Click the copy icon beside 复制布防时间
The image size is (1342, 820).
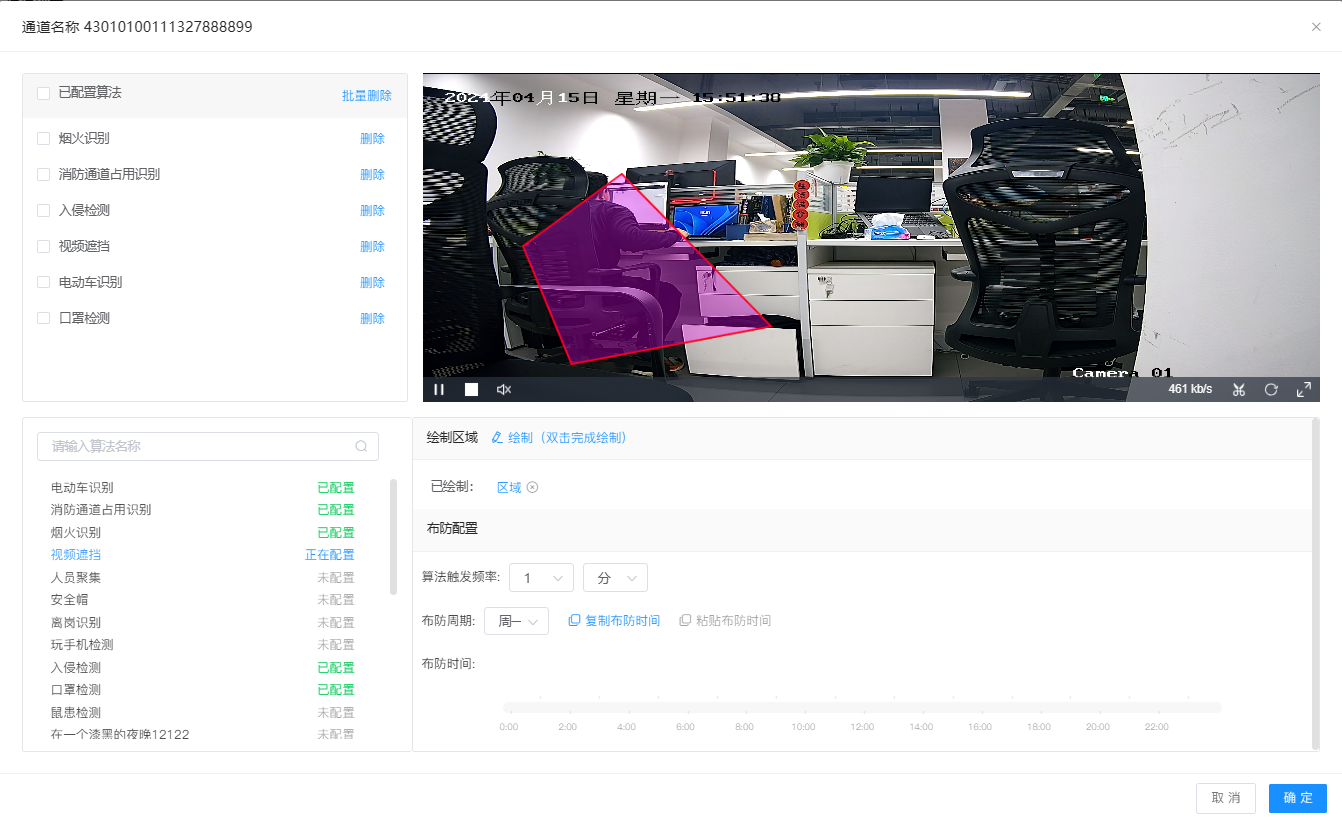click(x=574, y=621)
